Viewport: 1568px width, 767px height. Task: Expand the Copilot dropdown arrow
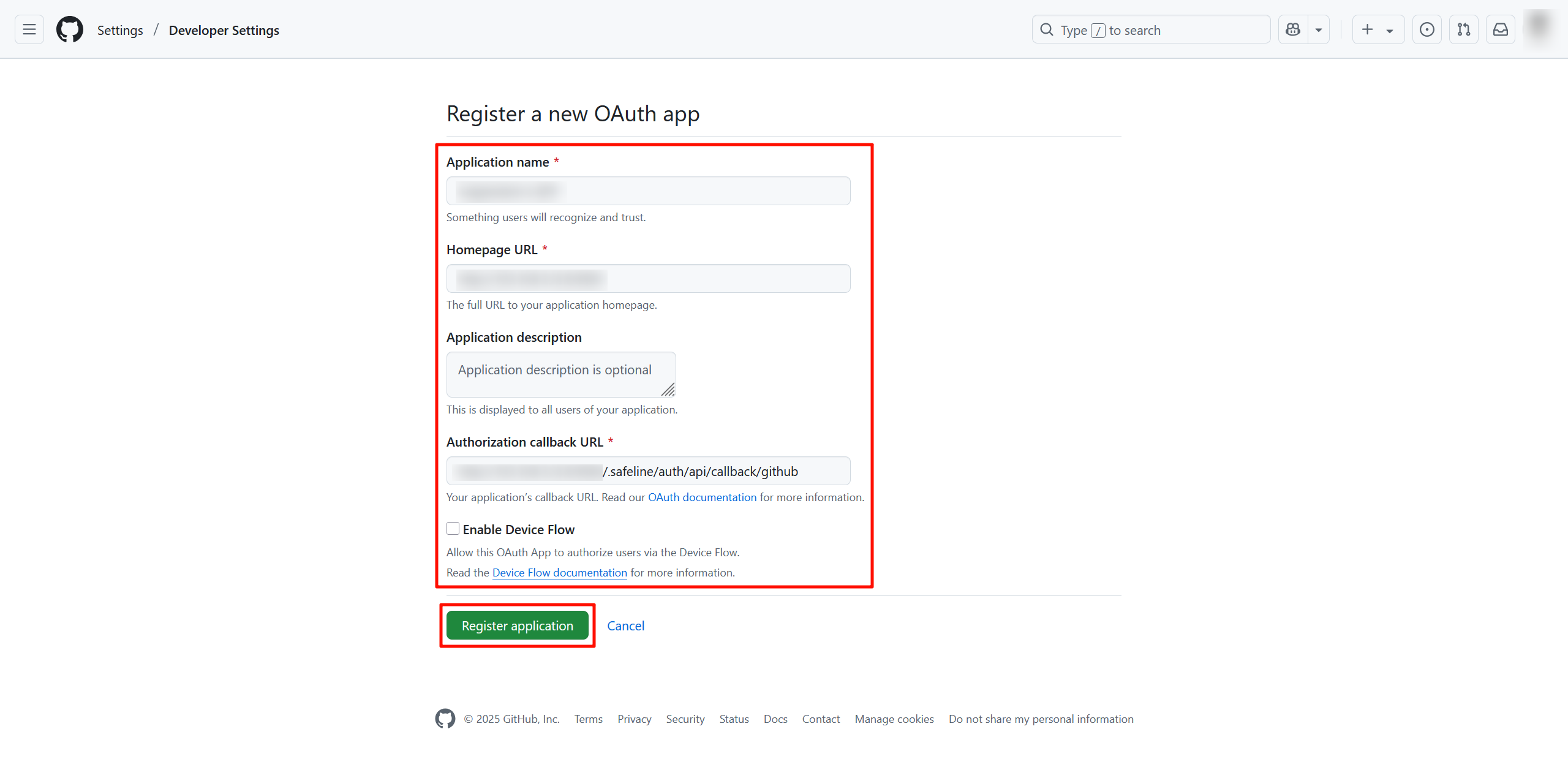[1319, 29]
